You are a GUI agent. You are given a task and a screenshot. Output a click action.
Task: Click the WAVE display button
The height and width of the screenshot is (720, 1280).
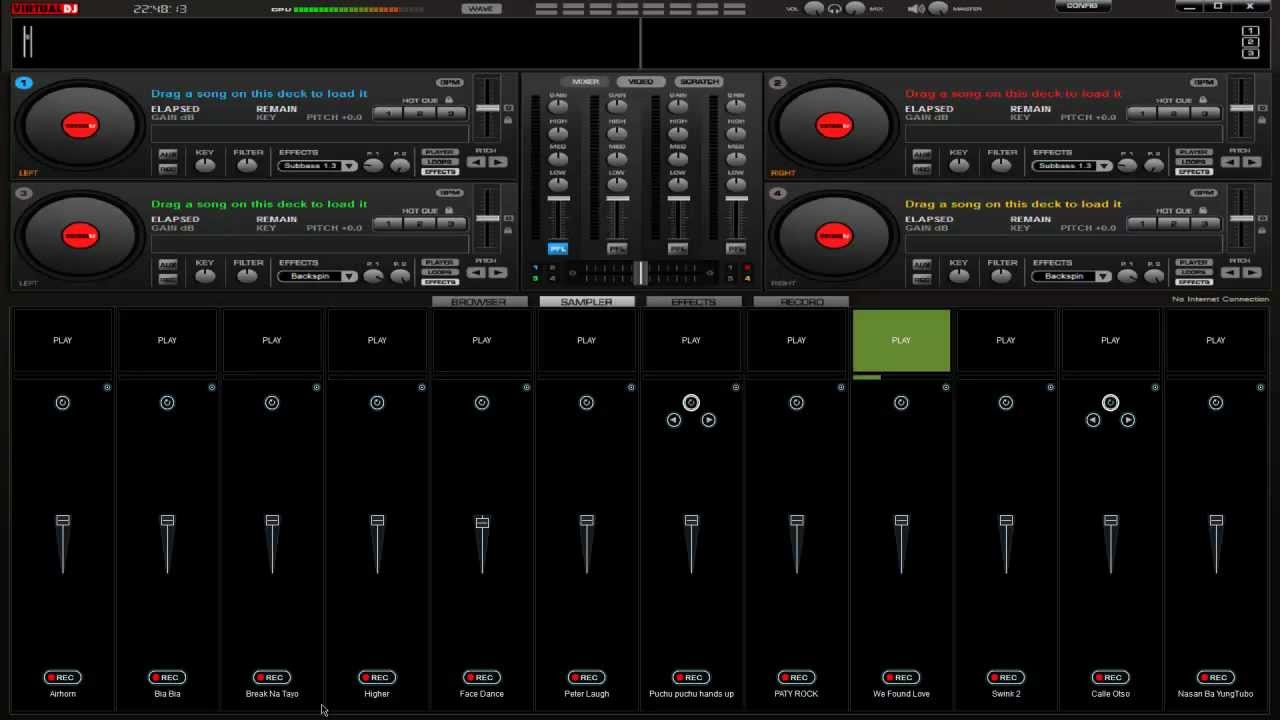point(482,9)
